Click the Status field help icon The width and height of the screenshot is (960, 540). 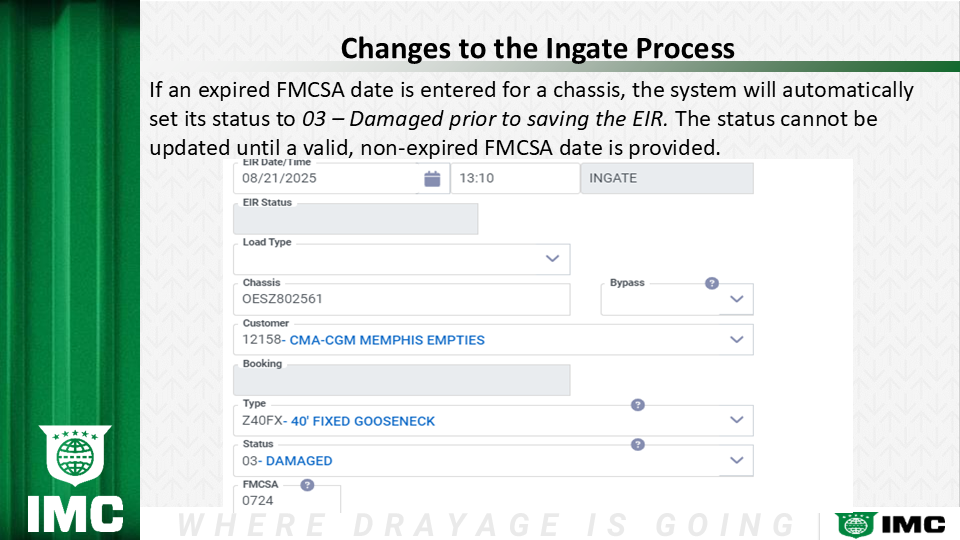[x=638, y=444]
